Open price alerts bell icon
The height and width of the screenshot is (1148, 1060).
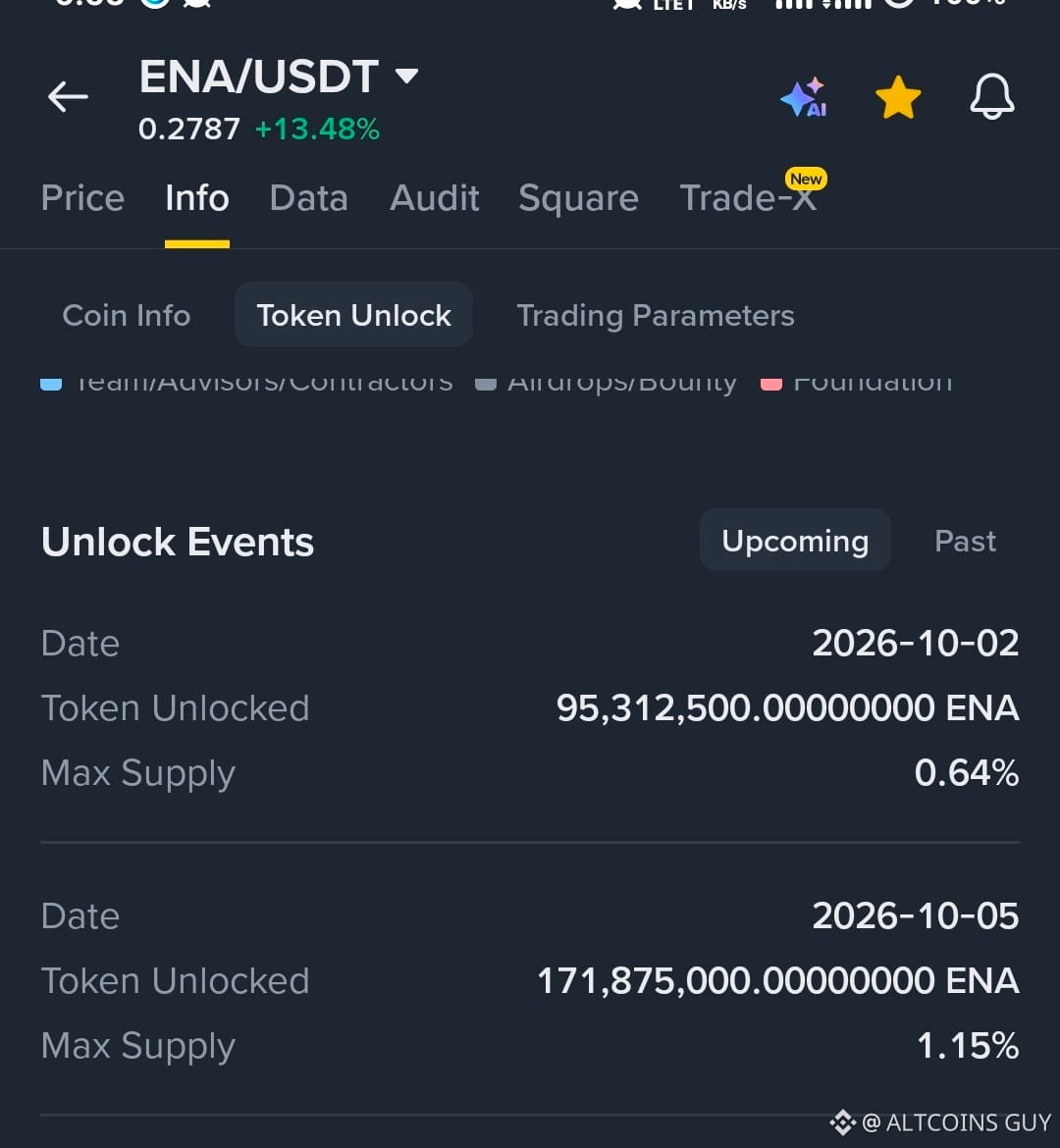pyautogui.click(x=992, y=97)
